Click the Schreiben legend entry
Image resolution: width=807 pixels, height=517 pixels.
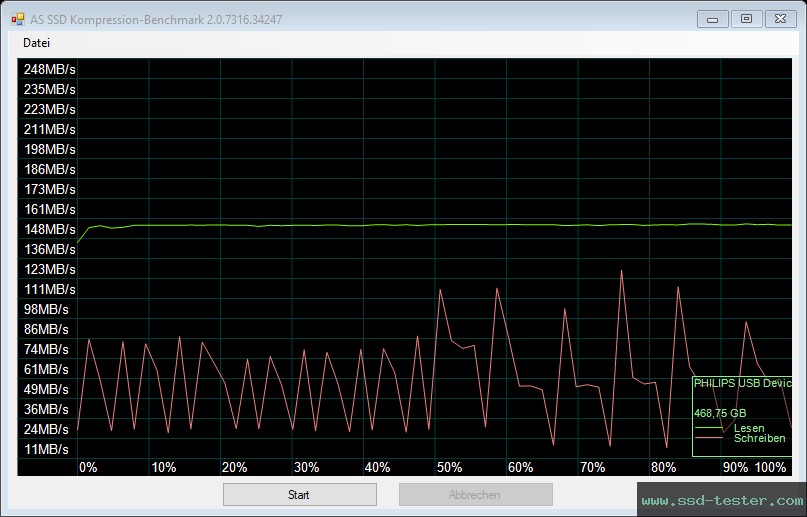coord(760,438)
